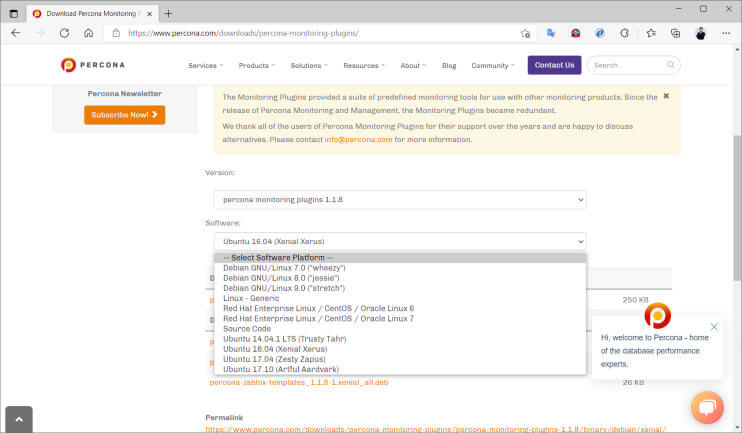Image resolution: width=742 pixels, height=433 pixels.
Task: Open the user profile avatar
Action: coord(700,33)
